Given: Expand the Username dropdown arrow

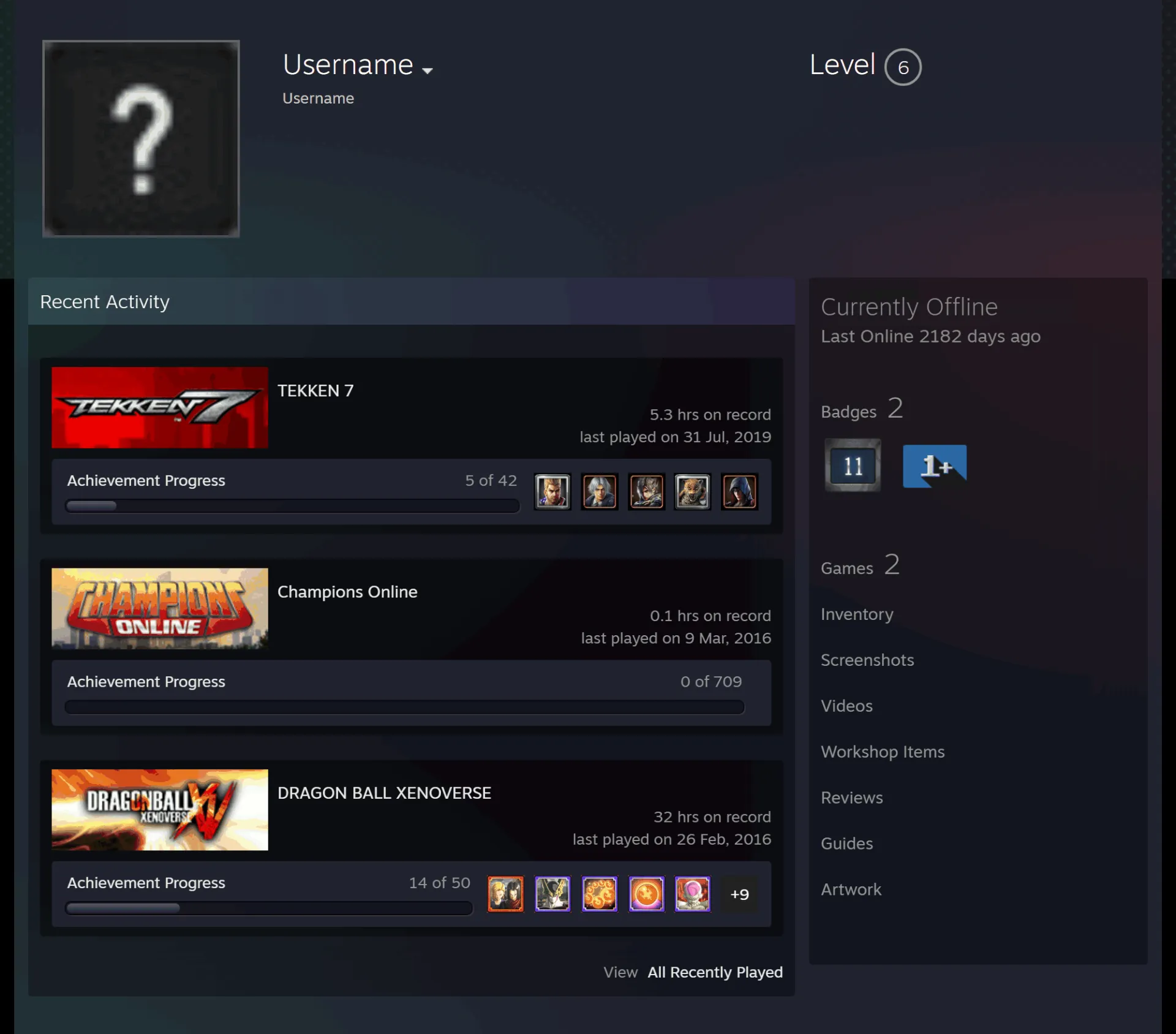Looking at the screenshot, I should click(x=428, y=70).
